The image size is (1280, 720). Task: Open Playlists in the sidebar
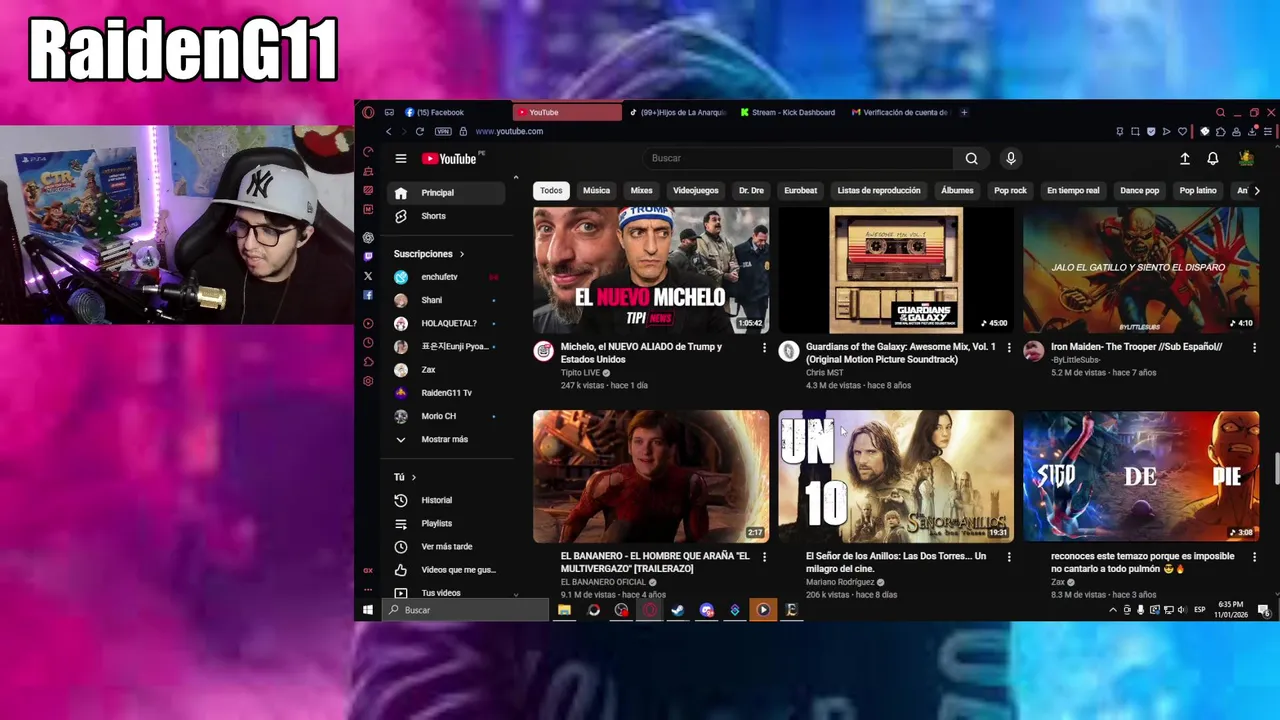point(447,523)
